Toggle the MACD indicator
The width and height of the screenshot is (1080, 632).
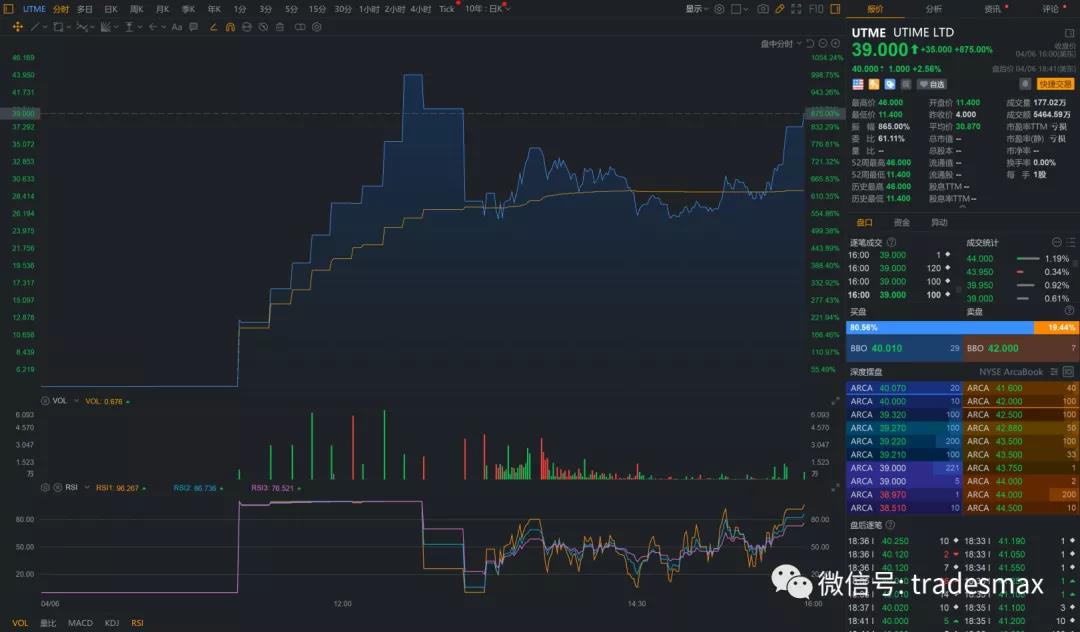80,623
